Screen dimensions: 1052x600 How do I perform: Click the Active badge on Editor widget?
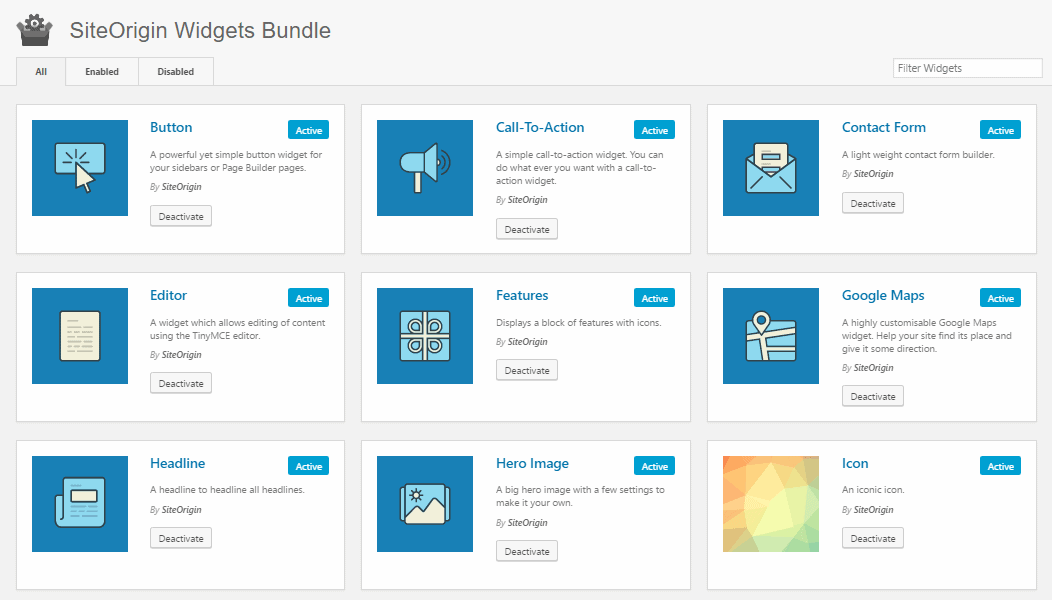pyautogui.click(x=309, y=298)
